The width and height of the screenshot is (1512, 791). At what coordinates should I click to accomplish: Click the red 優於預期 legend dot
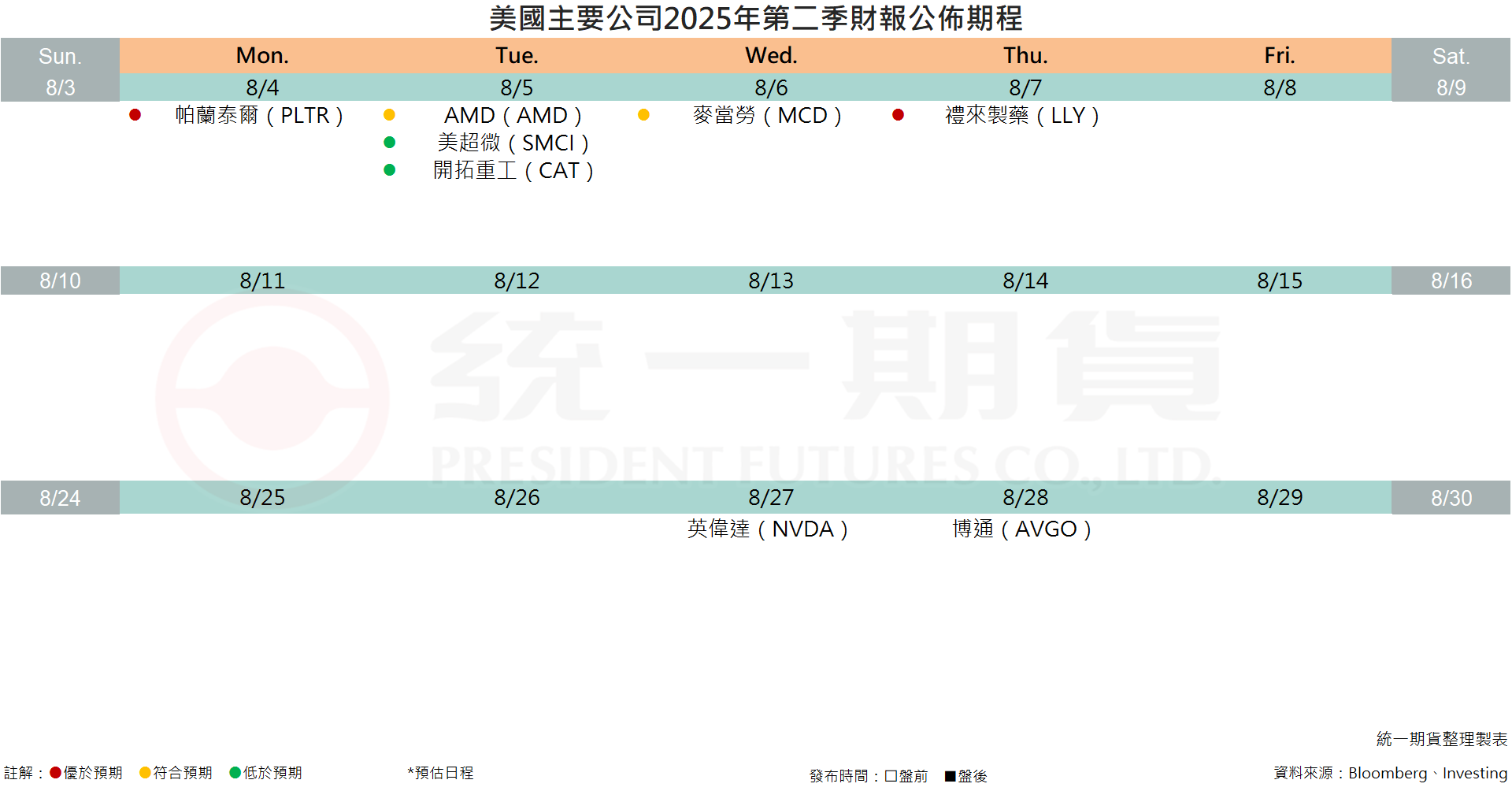(55, 773)
